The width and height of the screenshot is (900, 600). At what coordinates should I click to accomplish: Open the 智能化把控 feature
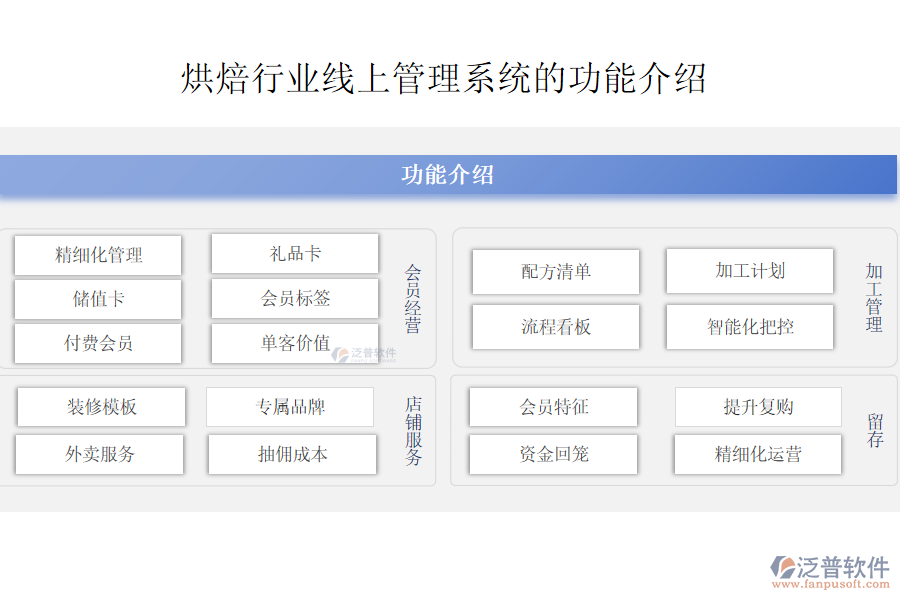tap(750, 325)
